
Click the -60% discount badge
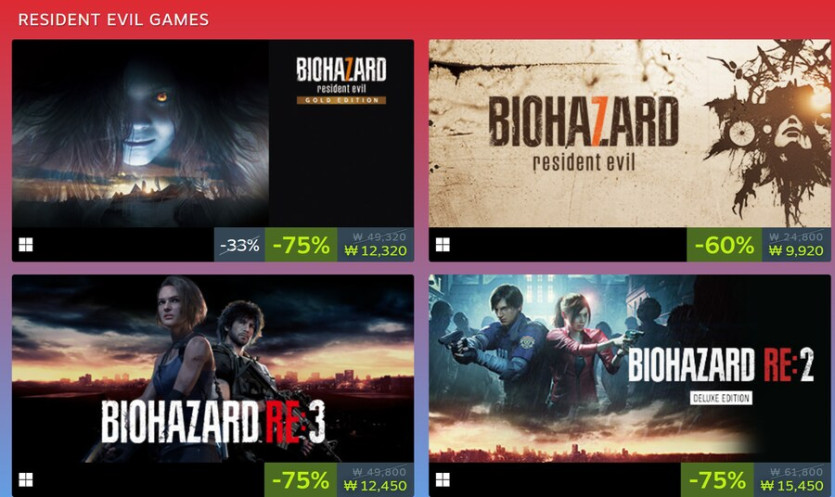(x=724, y=245)
